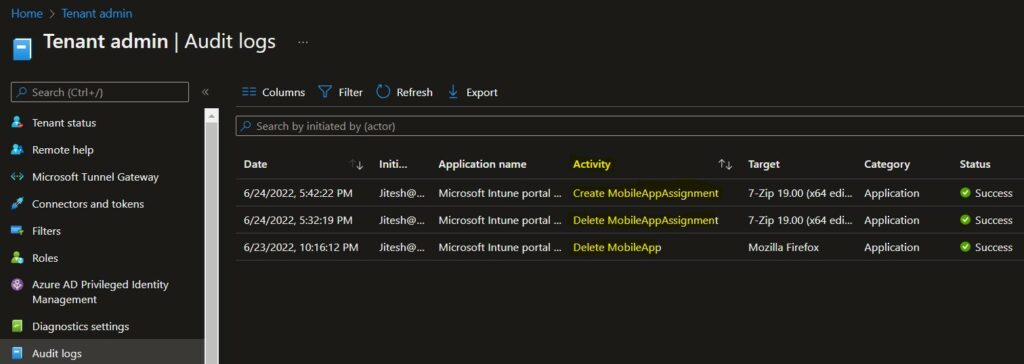Toggle sort arrows on Date column
This screenshot has height=364, width=1024.
point(356,164)
